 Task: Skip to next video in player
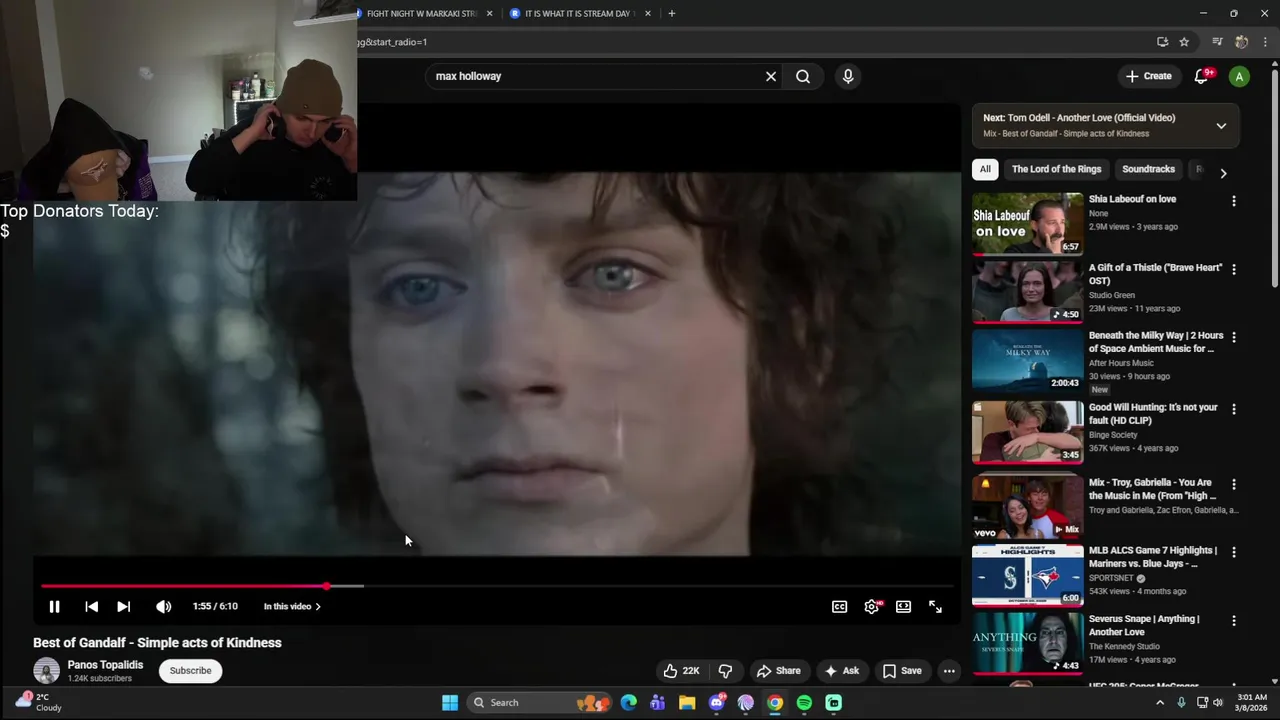[123, 606]
